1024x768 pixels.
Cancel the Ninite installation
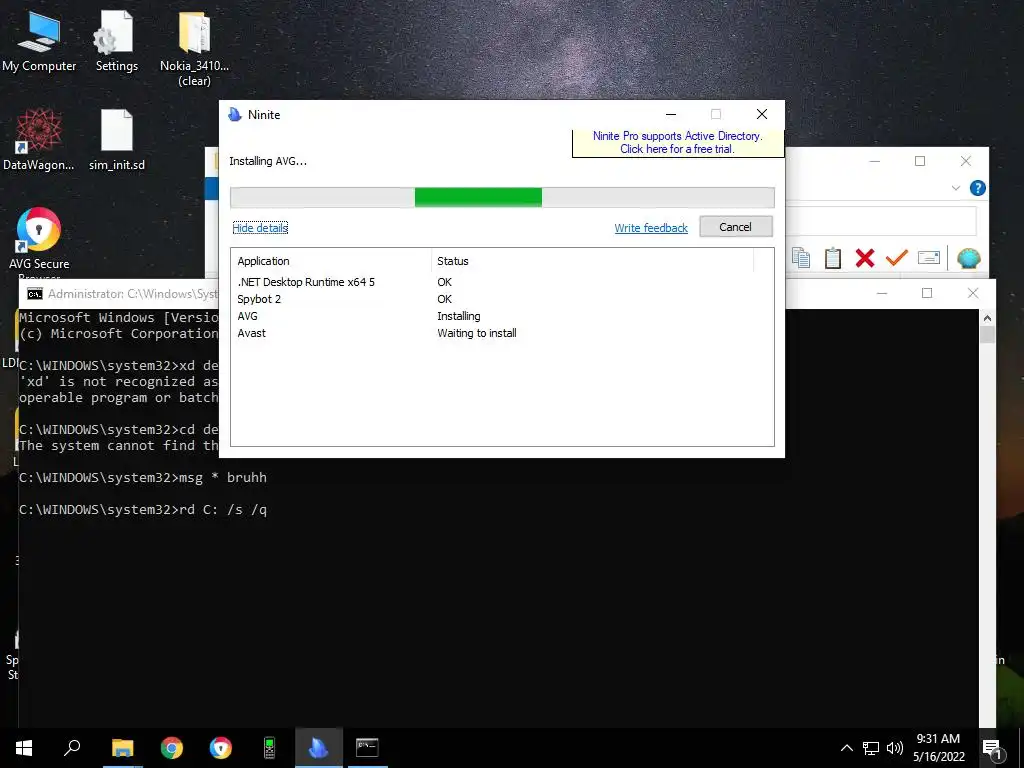coord(736,227)
